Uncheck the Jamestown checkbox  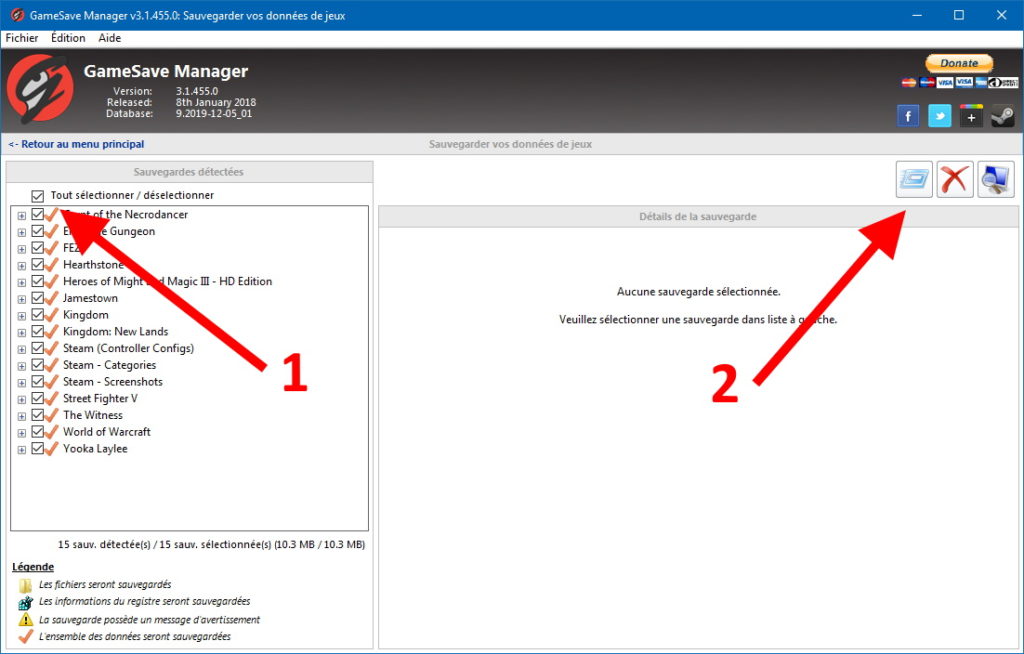pyautogui.click(x=37, y=298)
